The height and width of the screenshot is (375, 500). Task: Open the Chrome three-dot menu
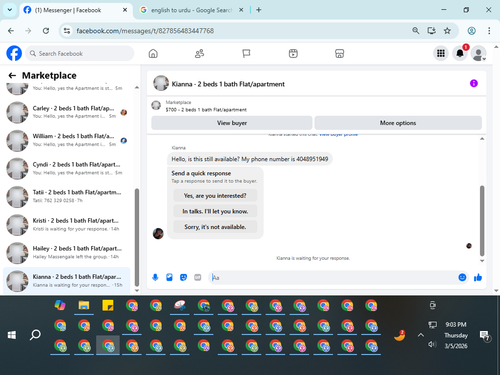(x=489, y=31)
